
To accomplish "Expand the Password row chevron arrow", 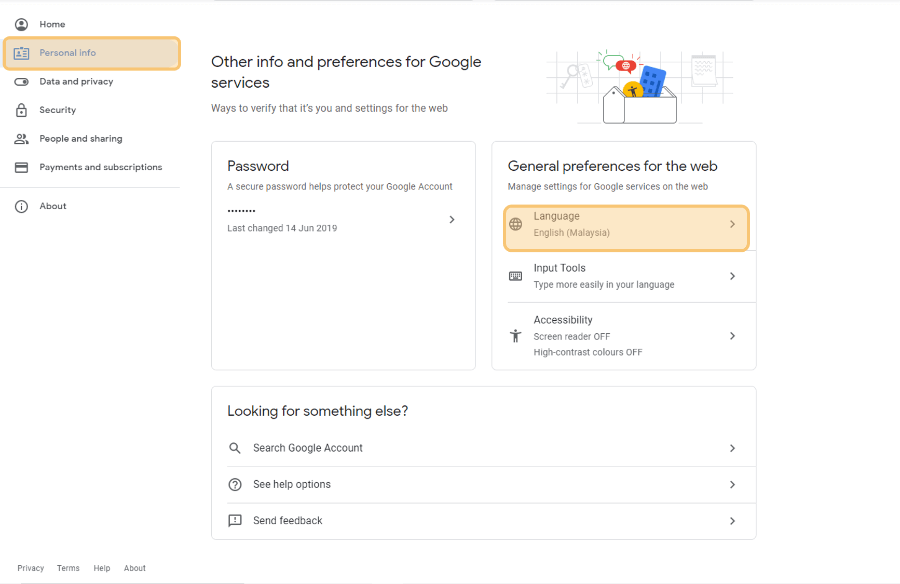I will (452, 219).
